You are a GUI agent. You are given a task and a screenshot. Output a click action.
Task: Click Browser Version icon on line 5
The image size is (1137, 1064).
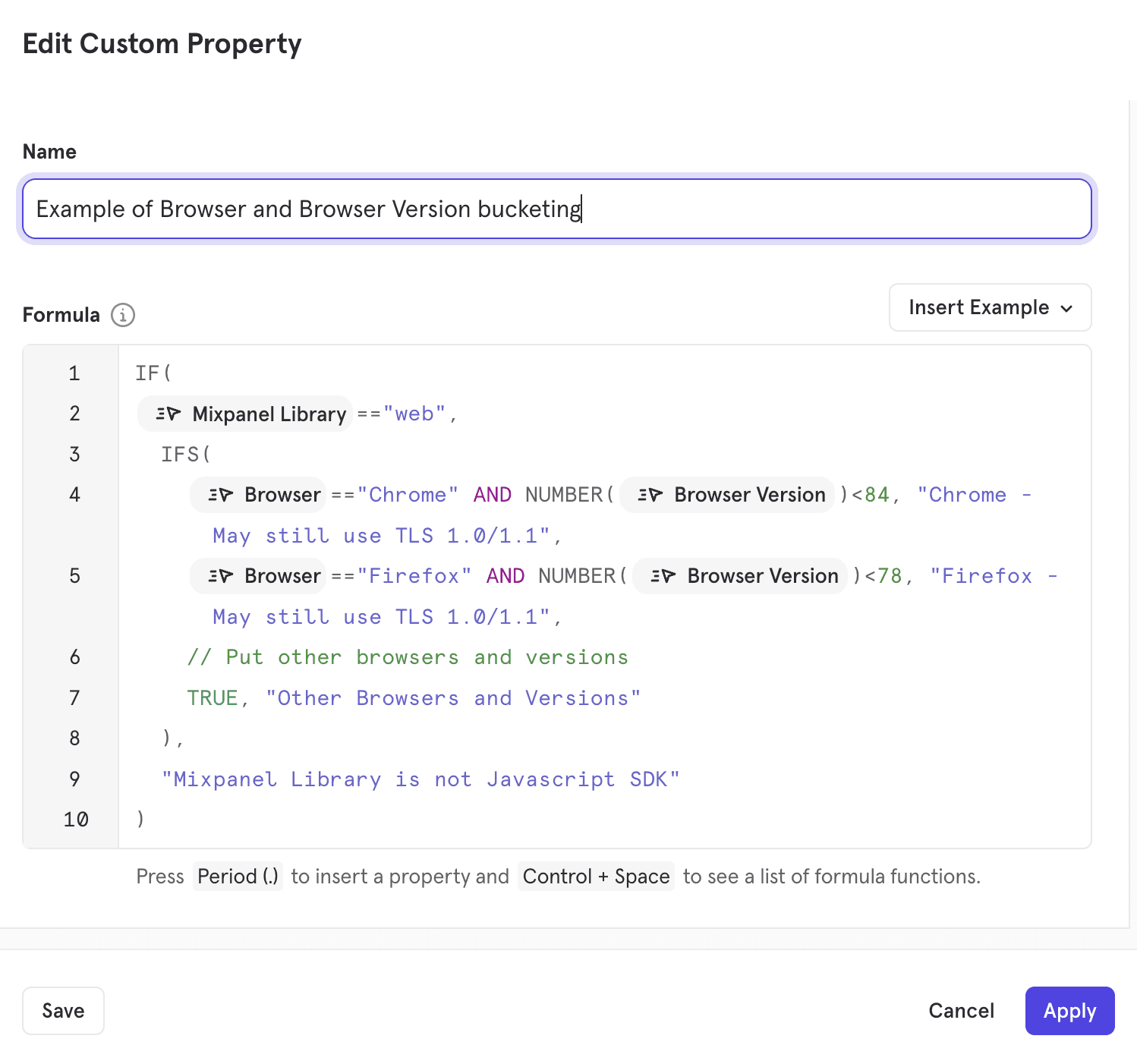tap(663, 576)
